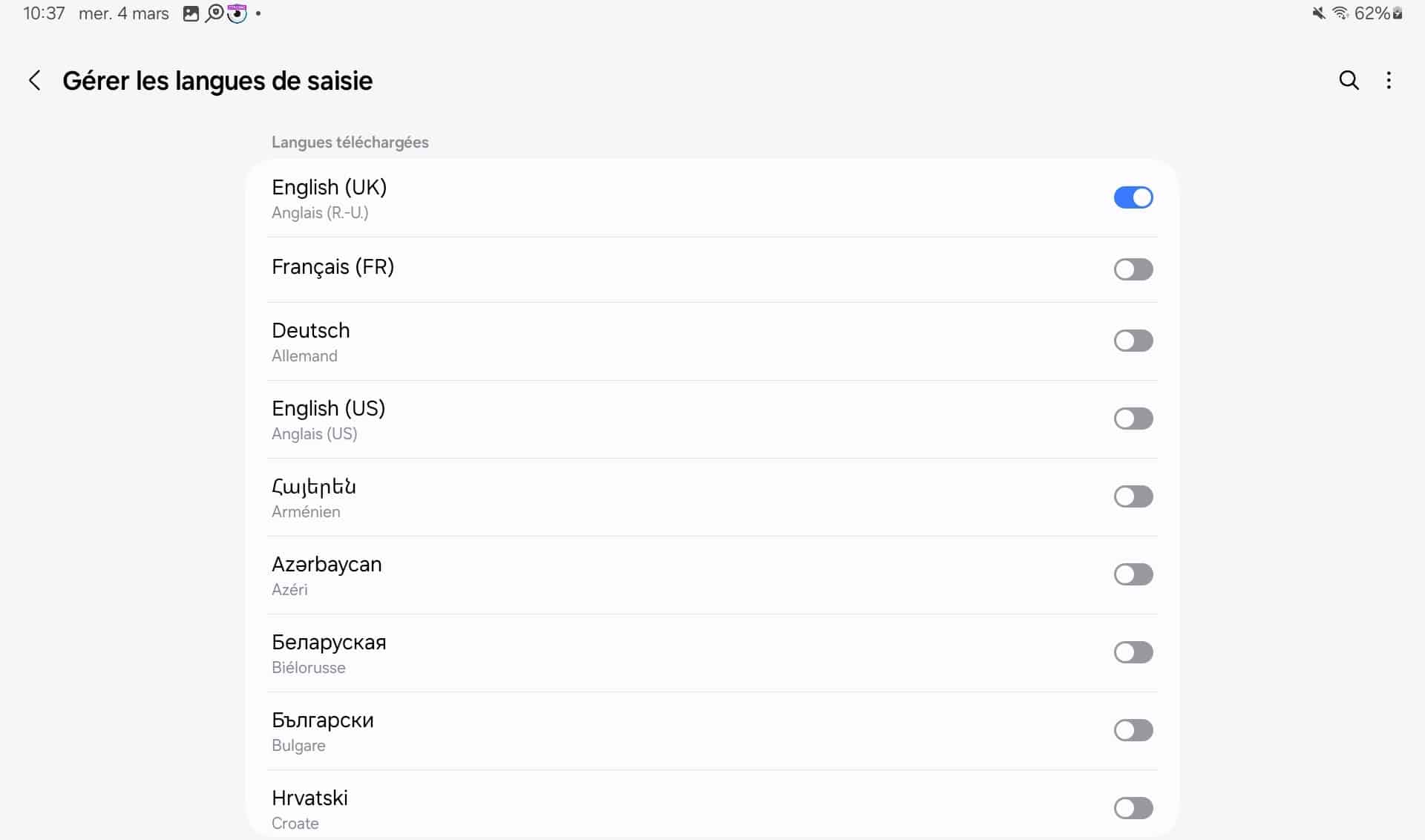Tap the gallery notification icon in status bar

click(x=191, y=13)
